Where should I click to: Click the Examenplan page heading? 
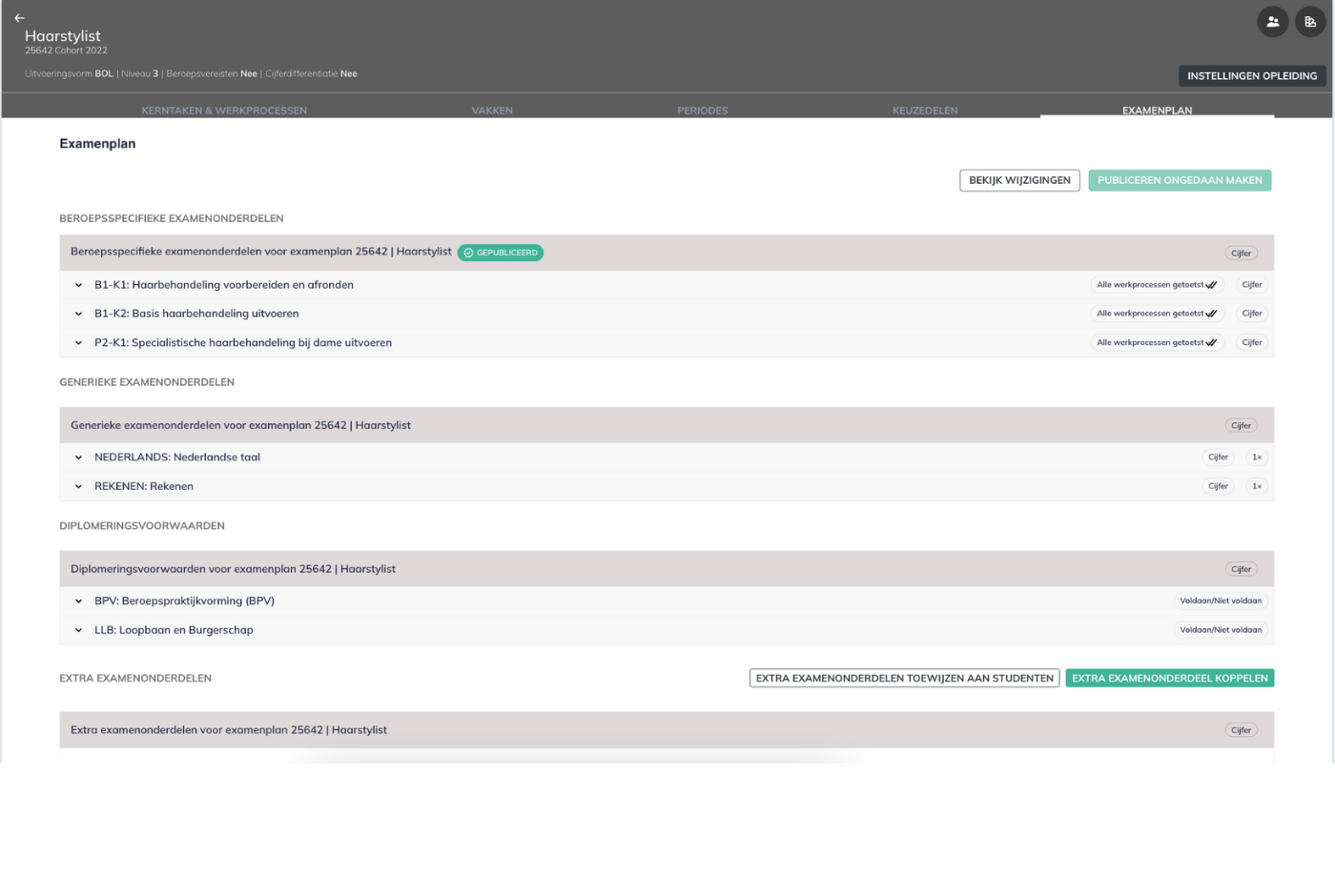click(97, 144)
